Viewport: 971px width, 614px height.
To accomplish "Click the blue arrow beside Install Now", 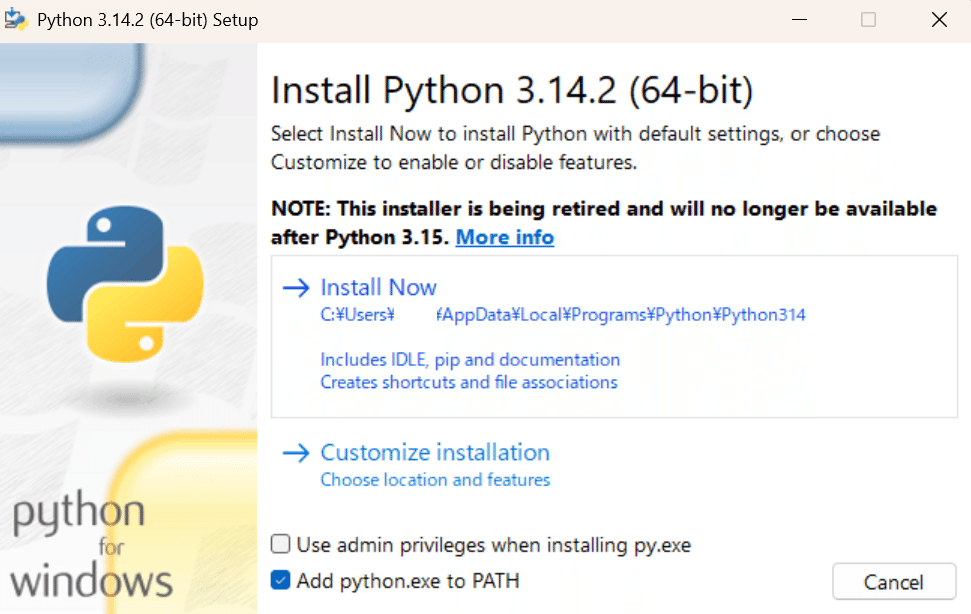I will [x=296, y=287].
